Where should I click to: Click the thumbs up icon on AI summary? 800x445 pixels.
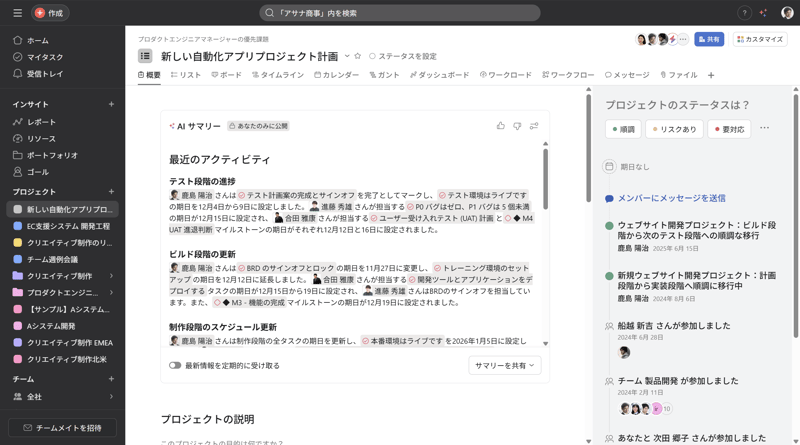[x=500, y=126]
